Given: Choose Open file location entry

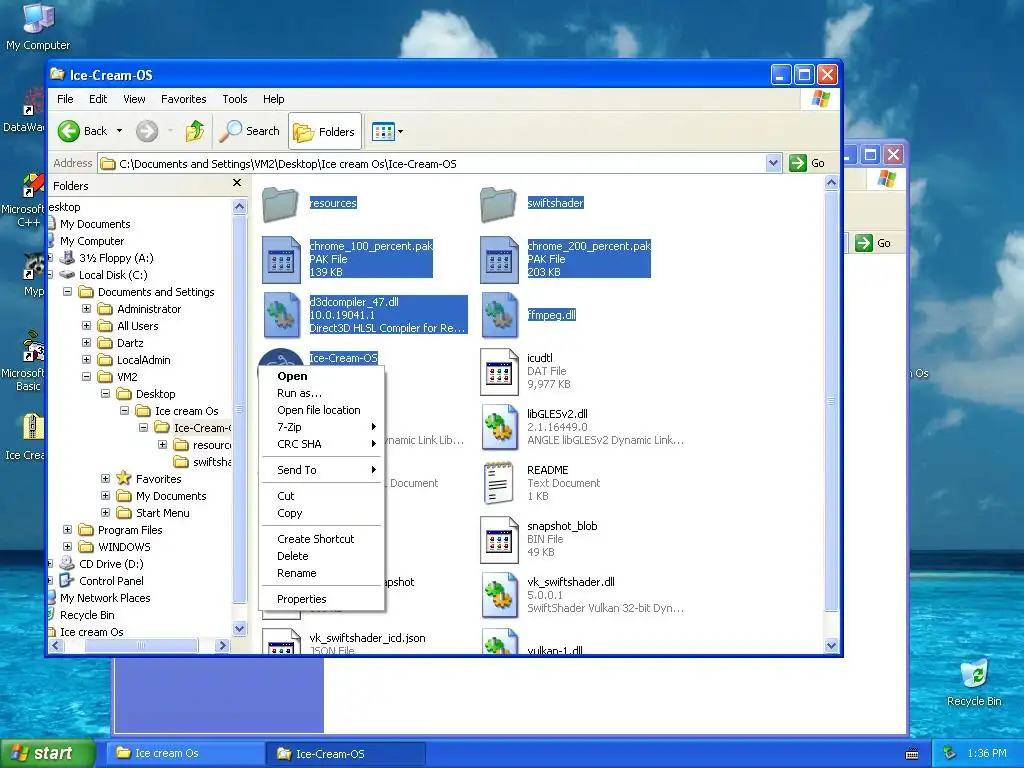Looking at the screenshot, I should tap(321, 410).
